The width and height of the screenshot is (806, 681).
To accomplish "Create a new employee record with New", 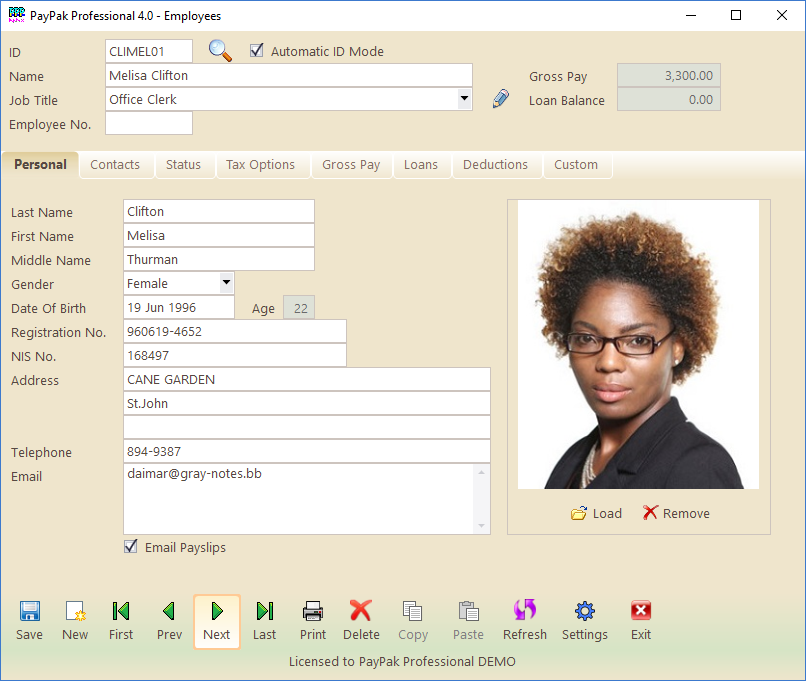I will click(75, 620).
